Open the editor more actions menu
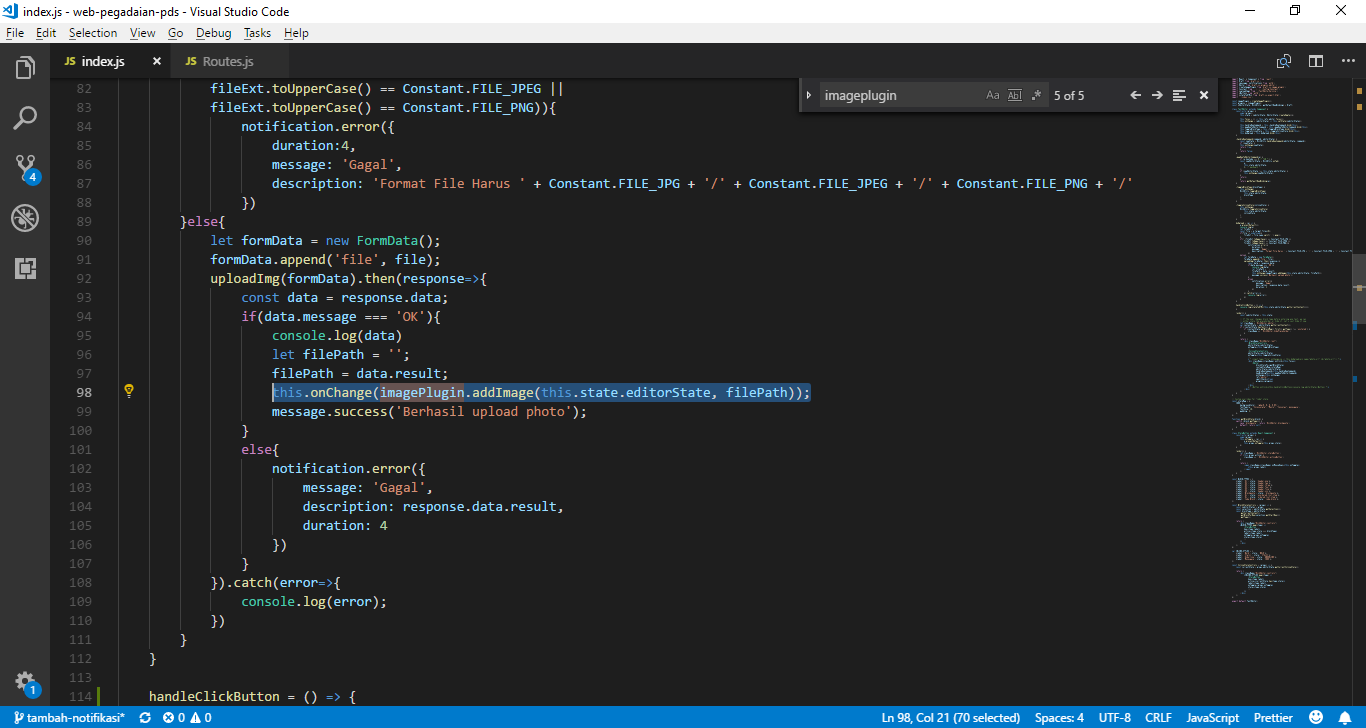Image resolution: width=1366 pixels, height=728 pixels. (1348, 60)
